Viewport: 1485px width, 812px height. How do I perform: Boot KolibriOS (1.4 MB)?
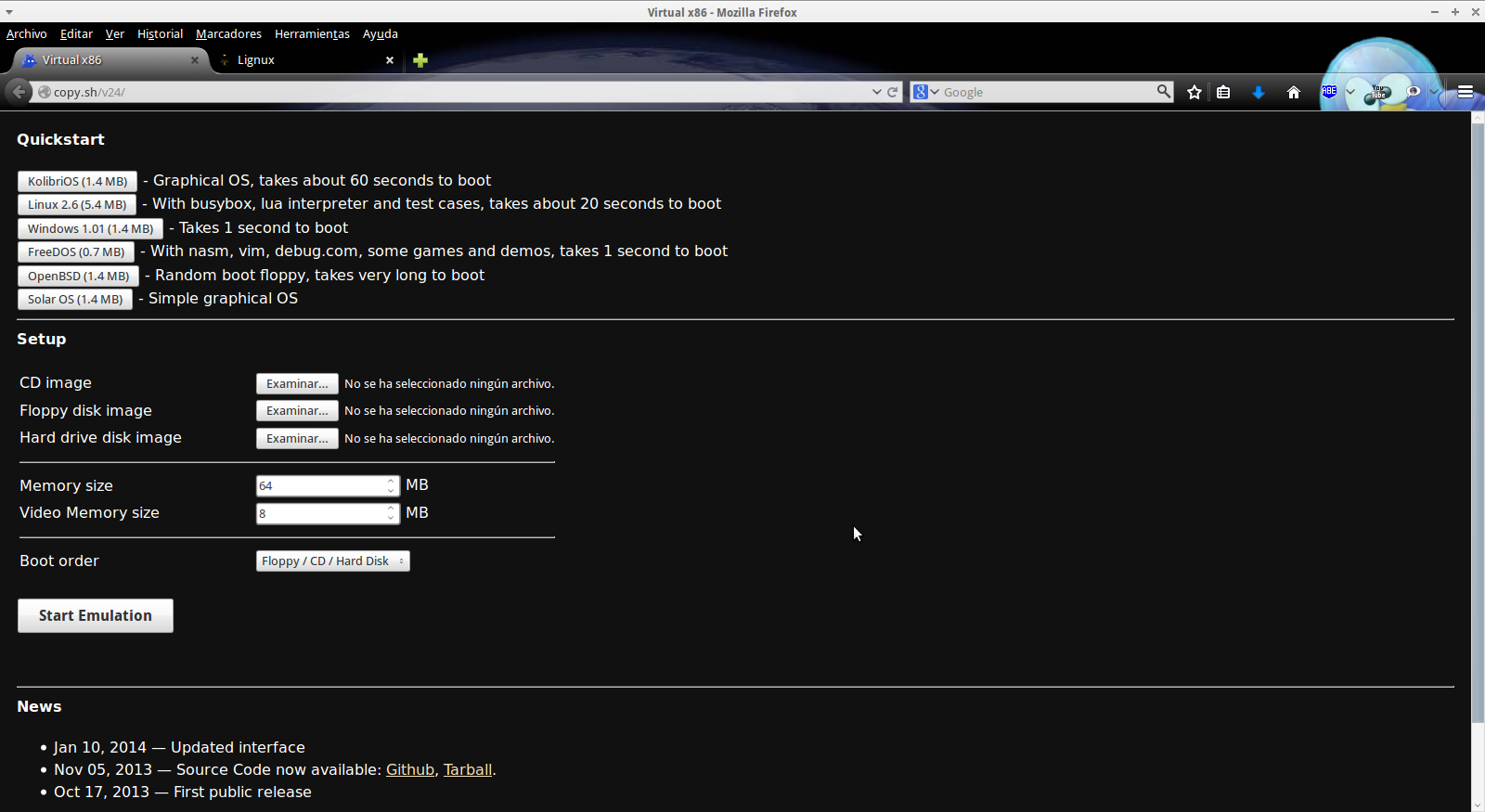tap(78, 181)
